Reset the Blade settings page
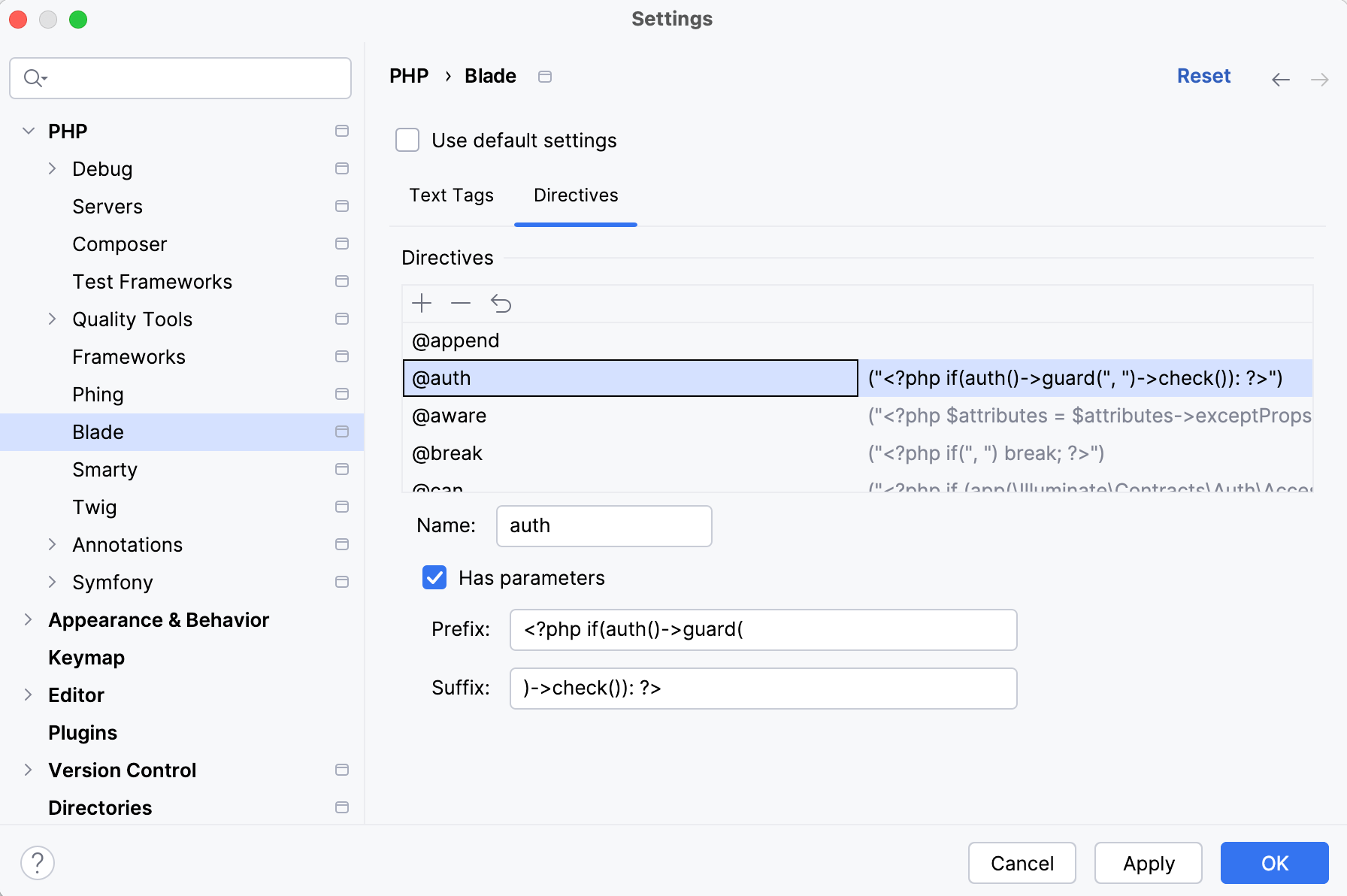 click(1203, 76)
